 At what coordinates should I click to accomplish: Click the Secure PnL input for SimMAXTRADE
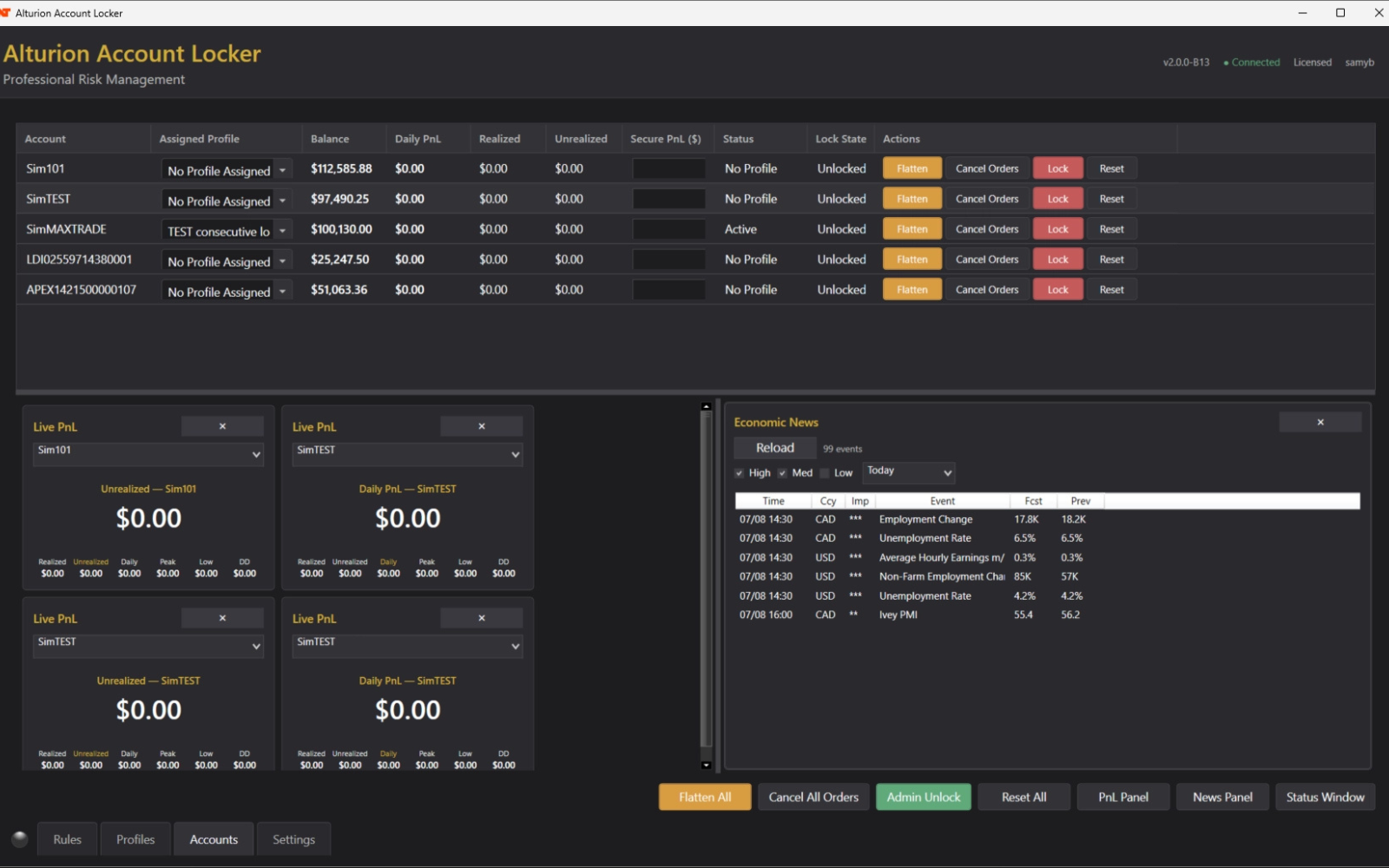pyautogui.click(x=668, y=229)
